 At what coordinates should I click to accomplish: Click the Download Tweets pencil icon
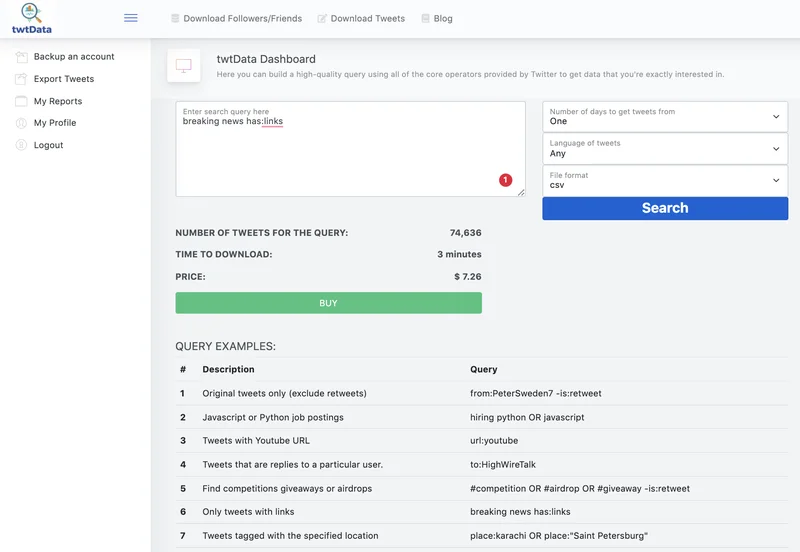[322, 18]
